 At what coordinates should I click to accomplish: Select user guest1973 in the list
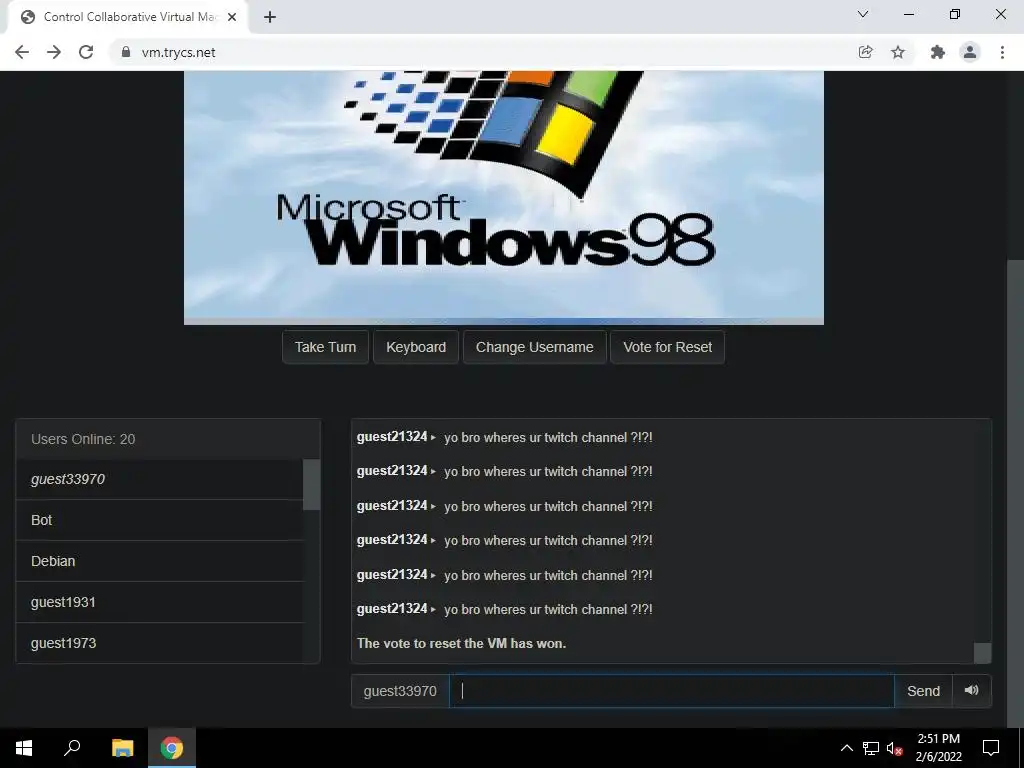pyautogui.click(x=159, y=643)
